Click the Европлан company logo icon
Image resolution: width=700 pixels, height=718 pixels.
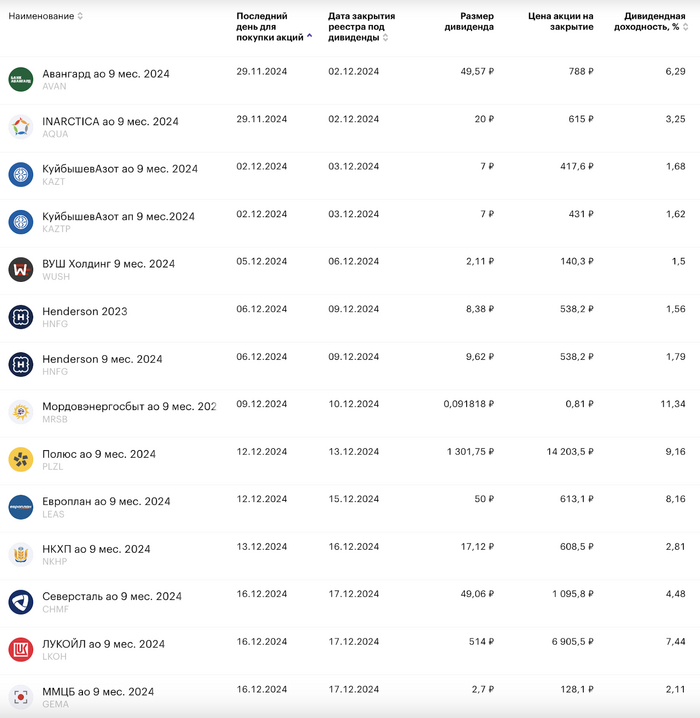click(x=21, y=507)
